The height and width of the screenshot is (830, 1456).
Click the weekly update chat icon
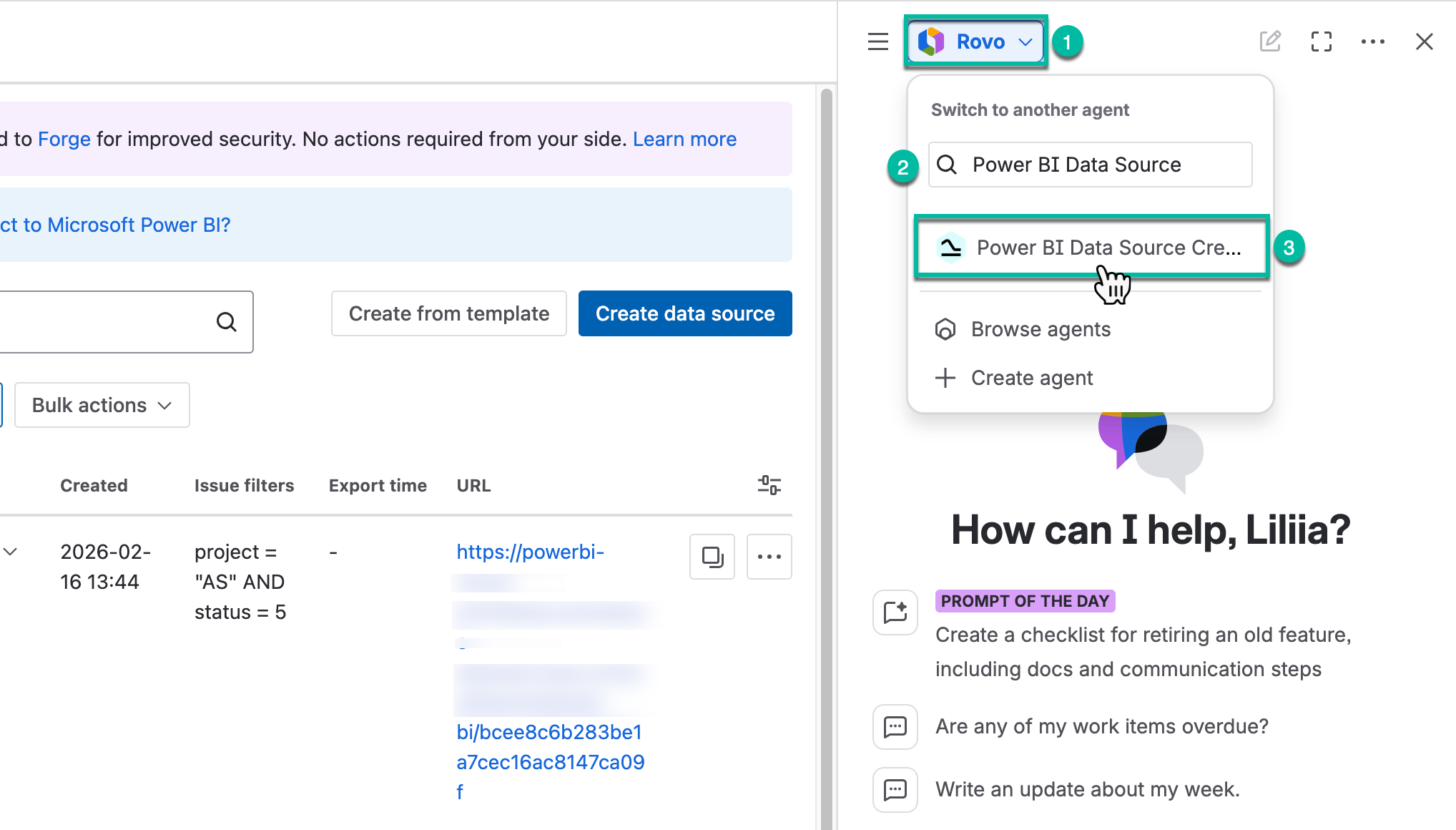[895, 790]
